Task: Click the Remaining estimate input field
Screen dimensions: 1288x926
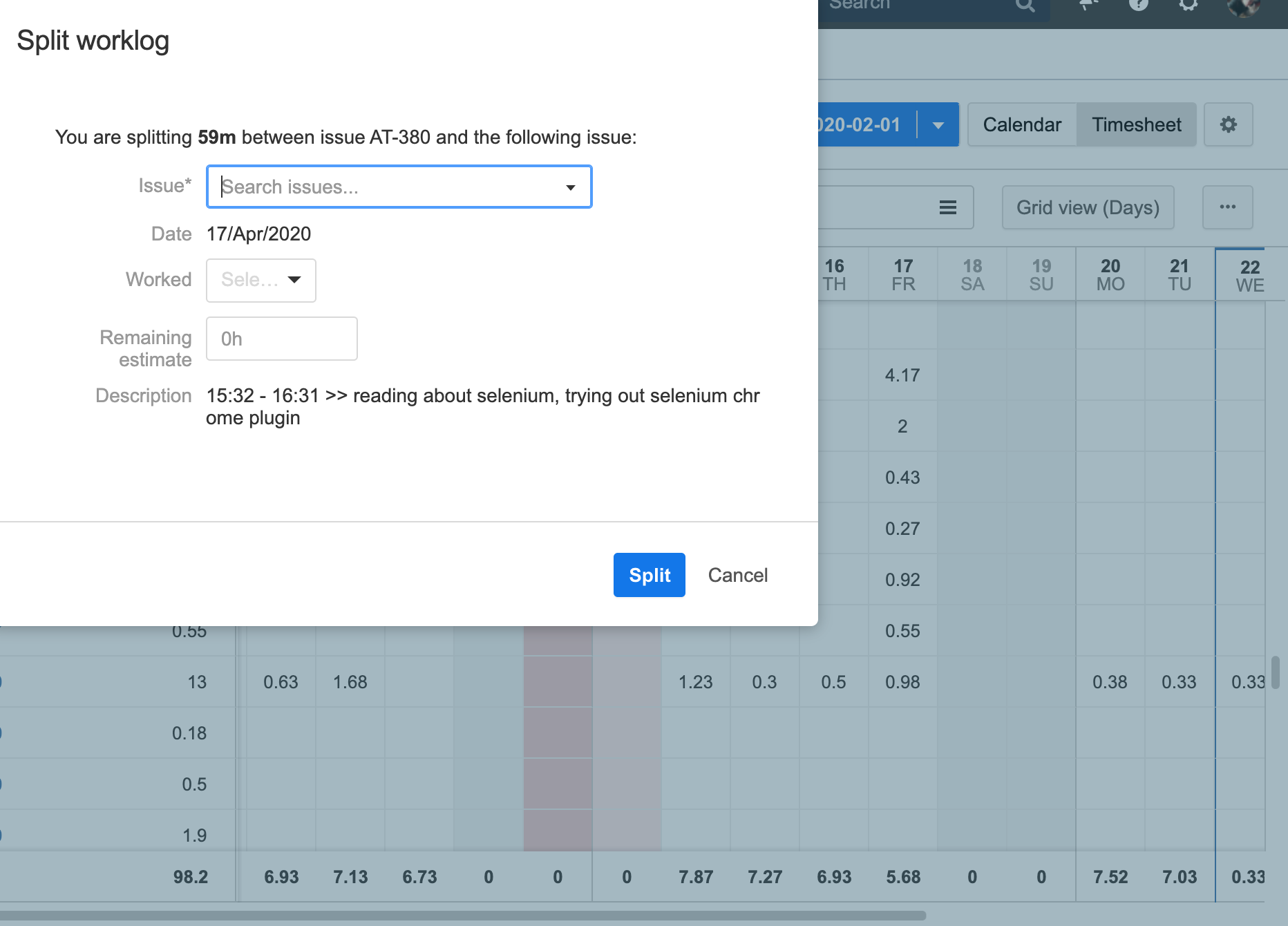Action: (281, 339)
